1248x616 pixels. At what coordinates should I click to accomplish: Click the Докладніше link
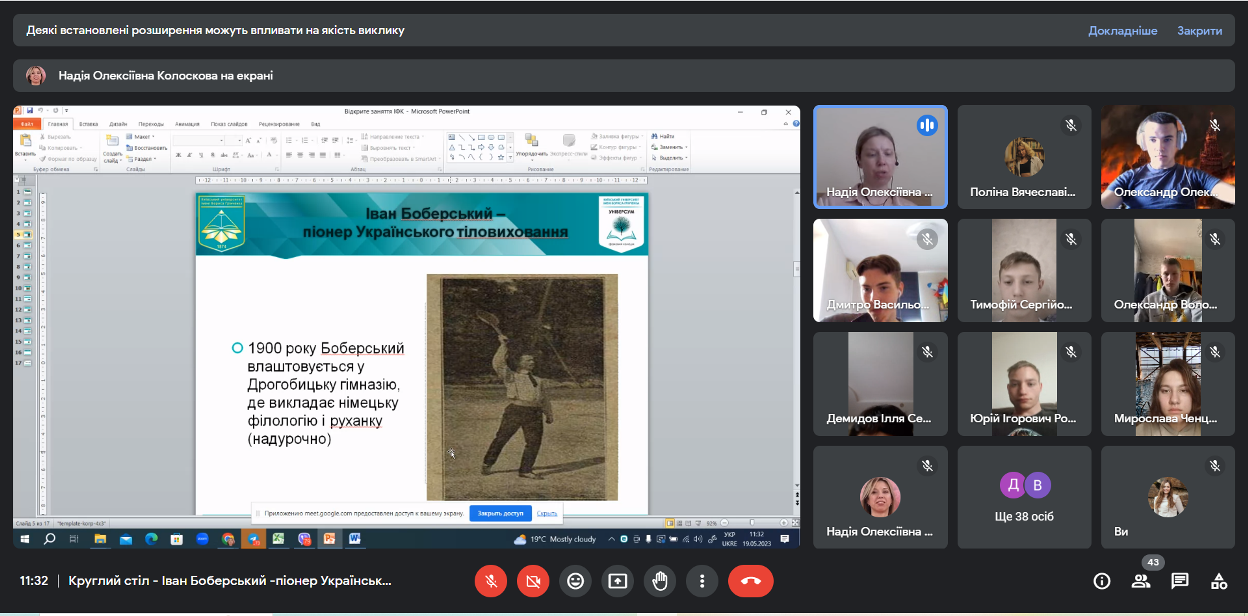(1122, 31)
